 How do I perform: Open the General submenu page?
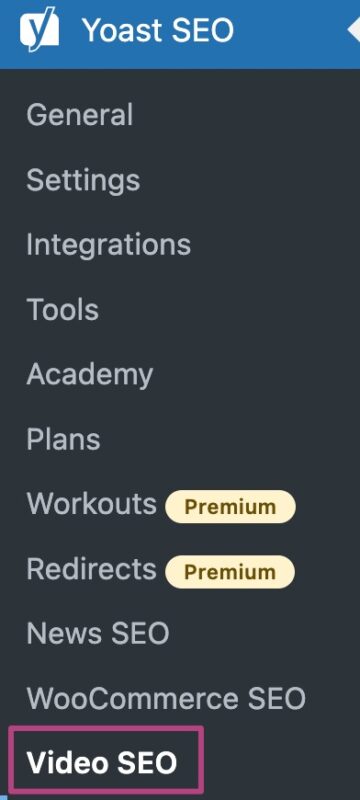pyautogui.click(x=80, y=115)
